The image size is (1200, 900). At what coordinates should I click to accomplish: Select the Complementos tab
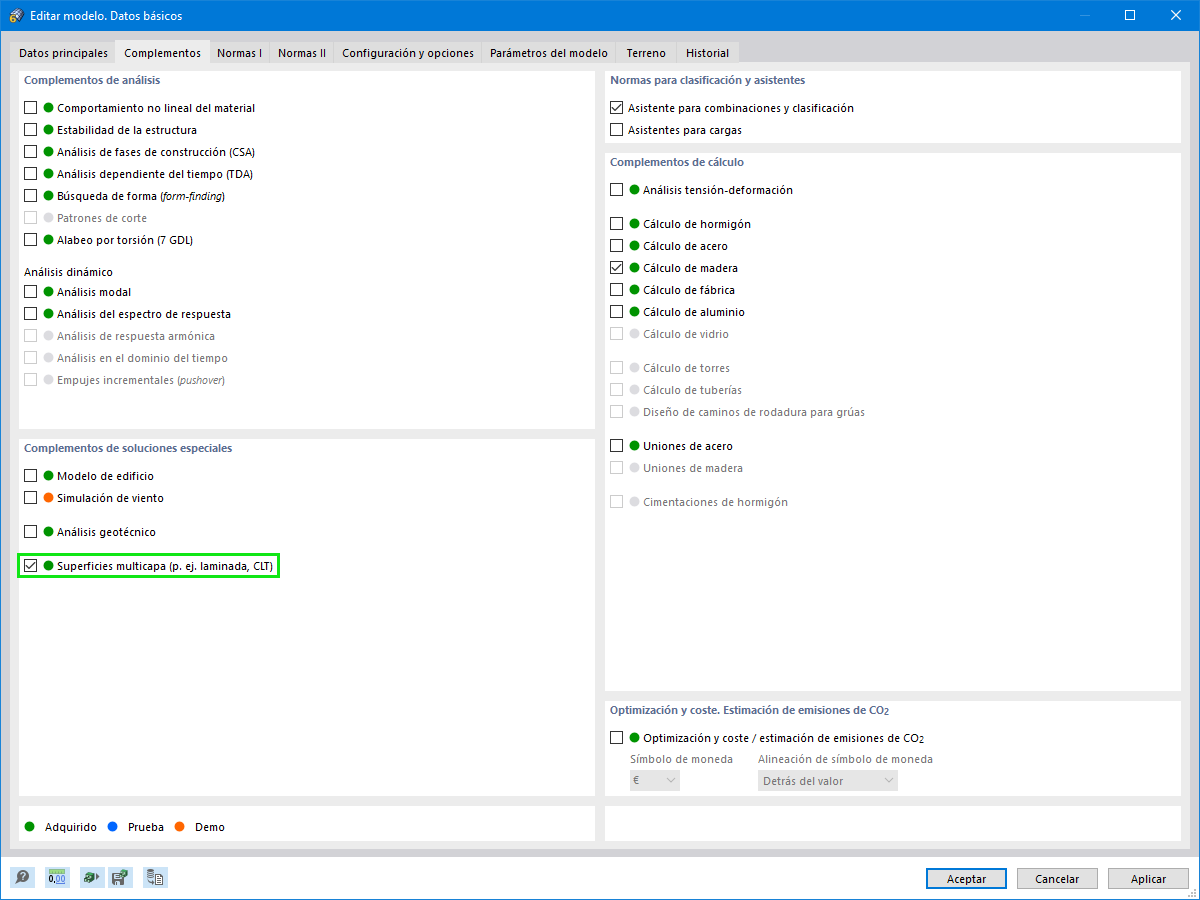click(x=162, y=53)
